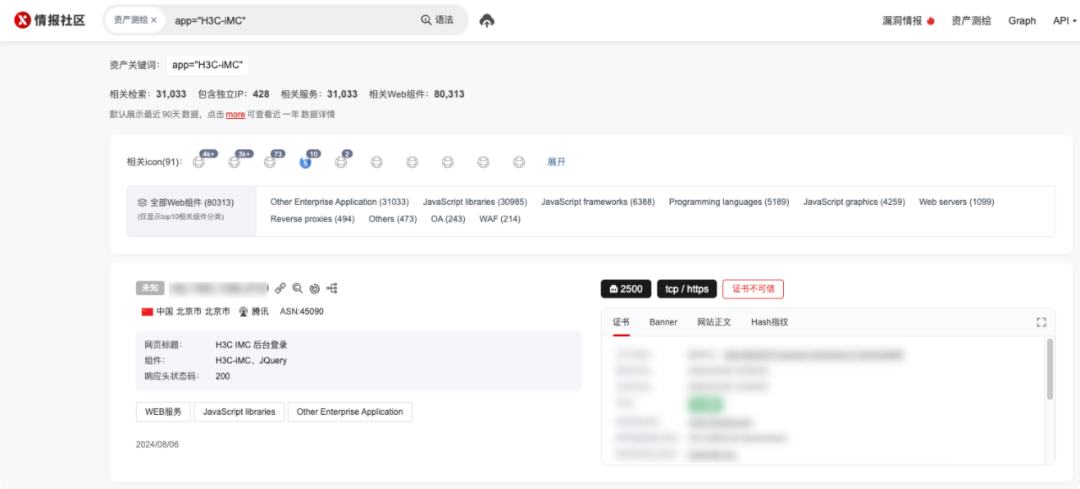Click the tree graph icon beside the IP

(333, 288)
